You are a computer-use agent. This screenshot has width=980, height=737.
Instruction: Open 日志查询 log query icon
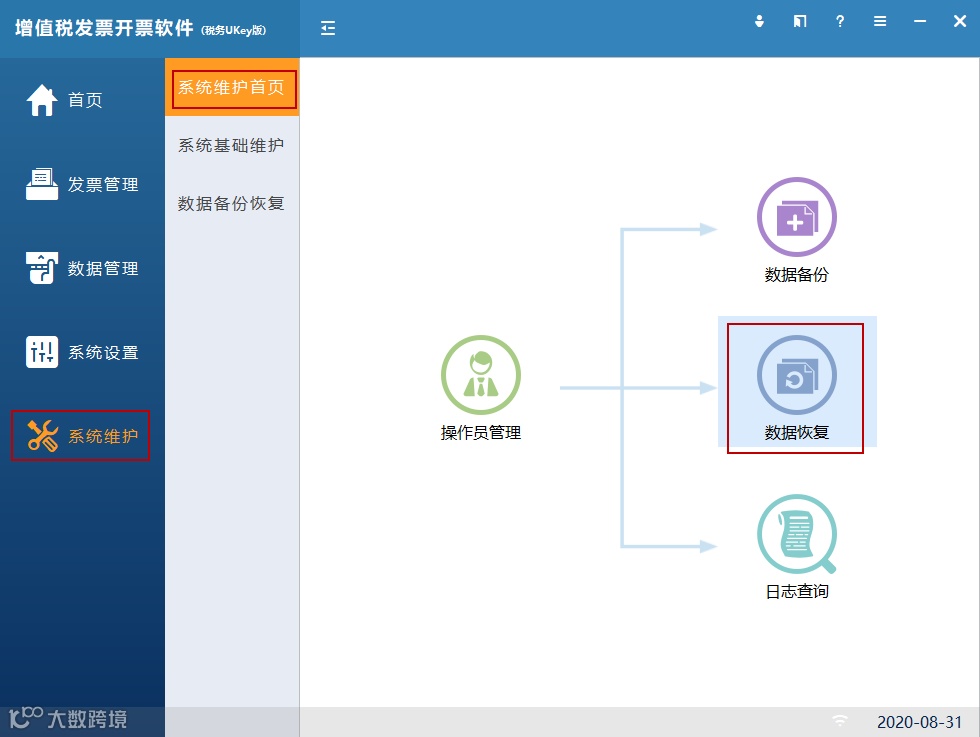pos(796,534)
